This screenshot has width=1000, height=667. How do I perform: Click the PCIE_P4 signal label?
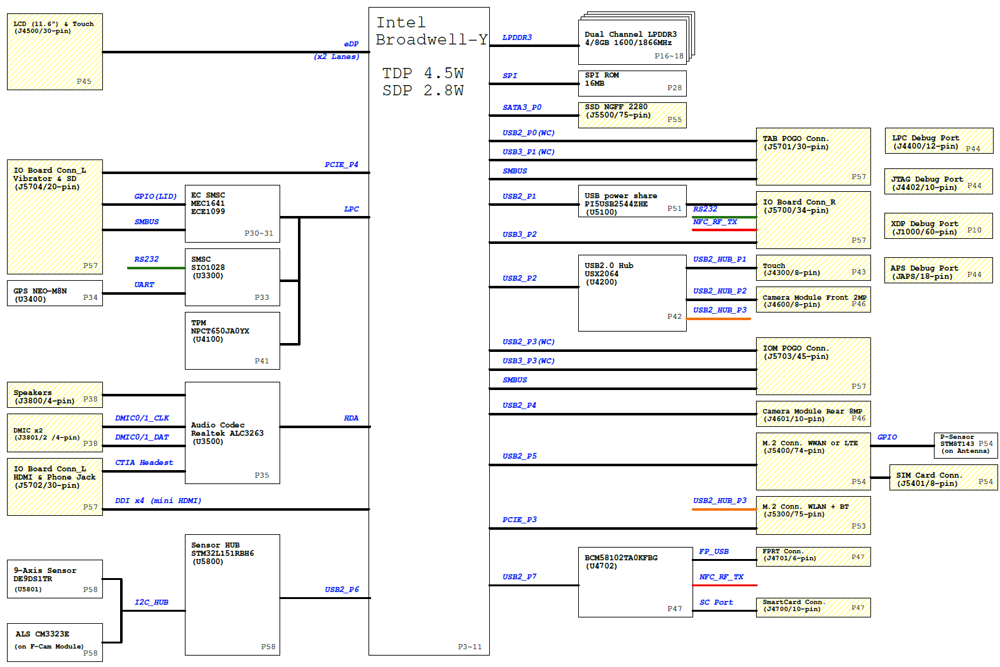tap(341, 165)
